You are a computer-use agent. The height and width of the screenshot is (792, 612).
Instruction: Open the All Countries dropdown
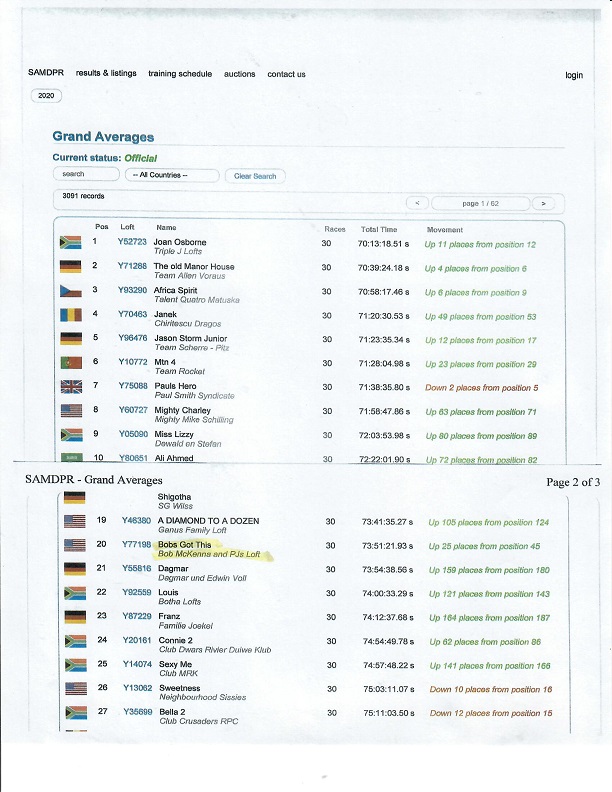pos(174,175)
